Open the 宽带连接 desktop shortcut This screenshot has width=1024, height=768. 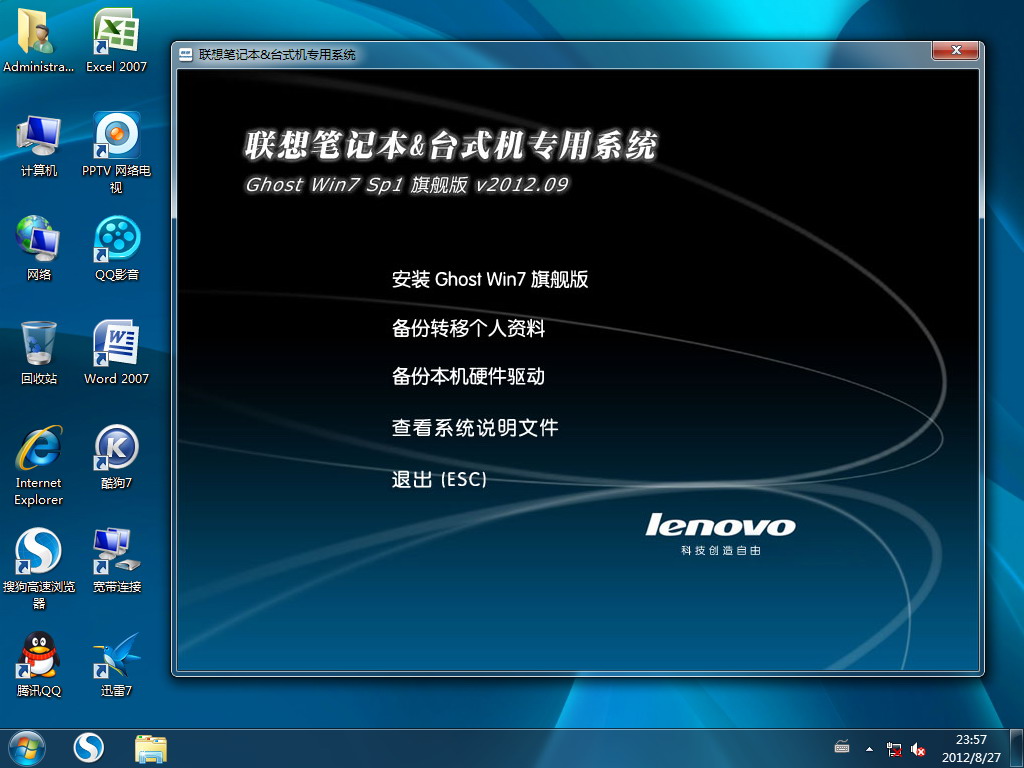point(116,560)
